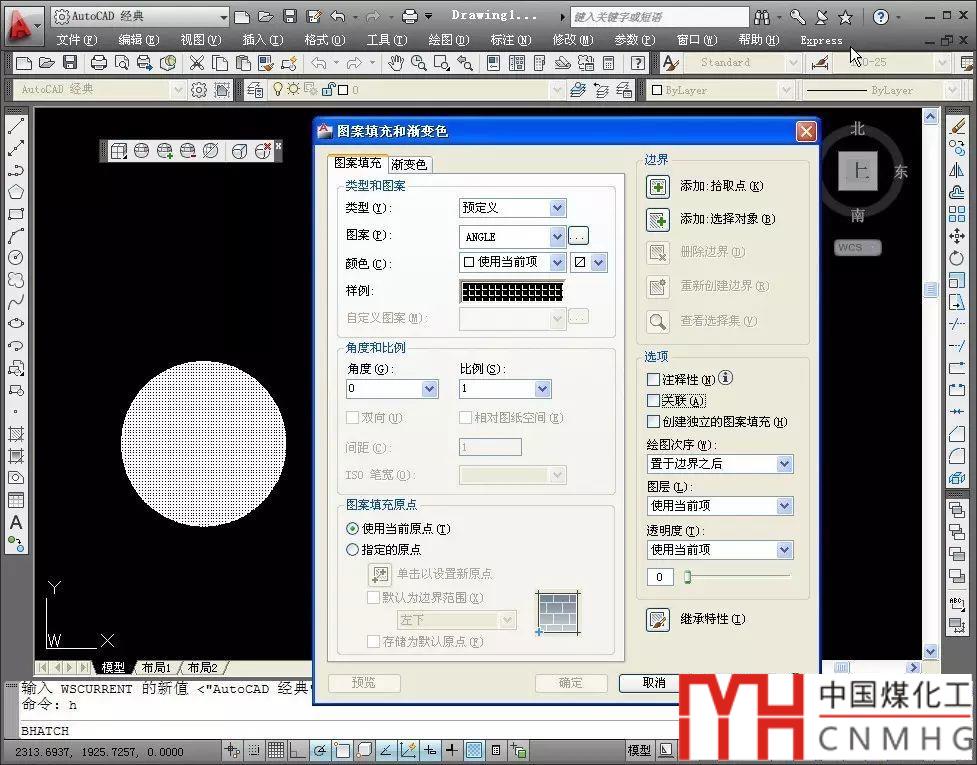The height and width of the screenshot is (765, 977).
Task: Click the ANGLE pattern sample swatch
Action: click(511, 291)
